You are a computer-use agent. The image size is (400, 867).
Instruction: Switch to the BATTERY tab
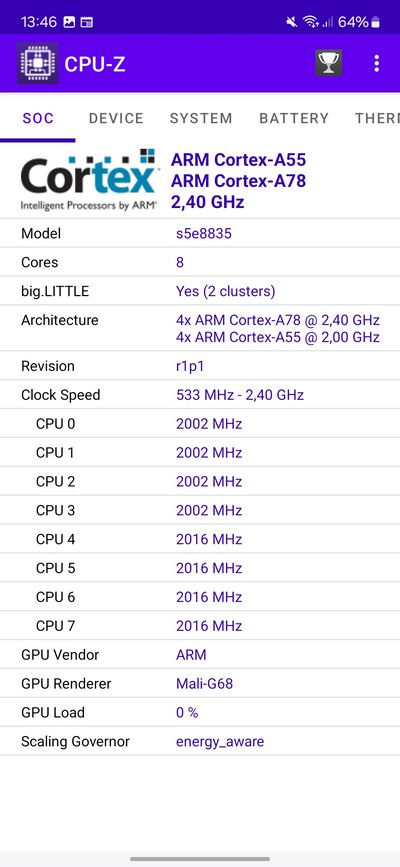pos(294,118)
